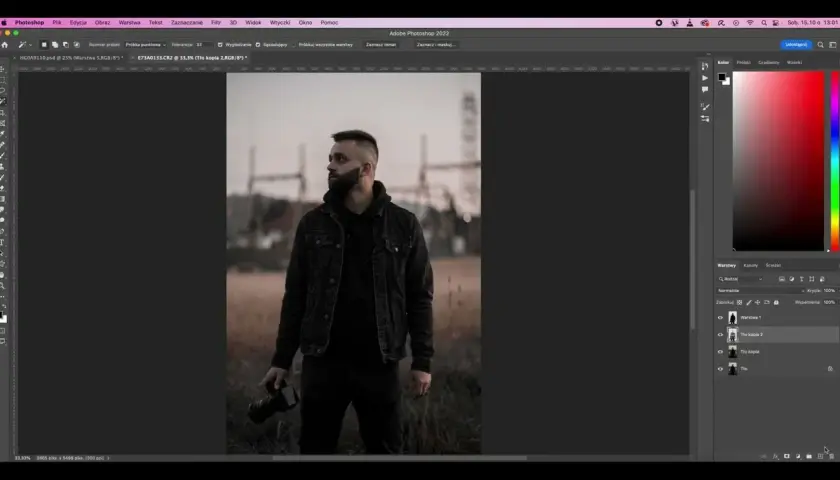
Task: Click the Zaznacz i maskuj button
Action: (x=436, y=45)
